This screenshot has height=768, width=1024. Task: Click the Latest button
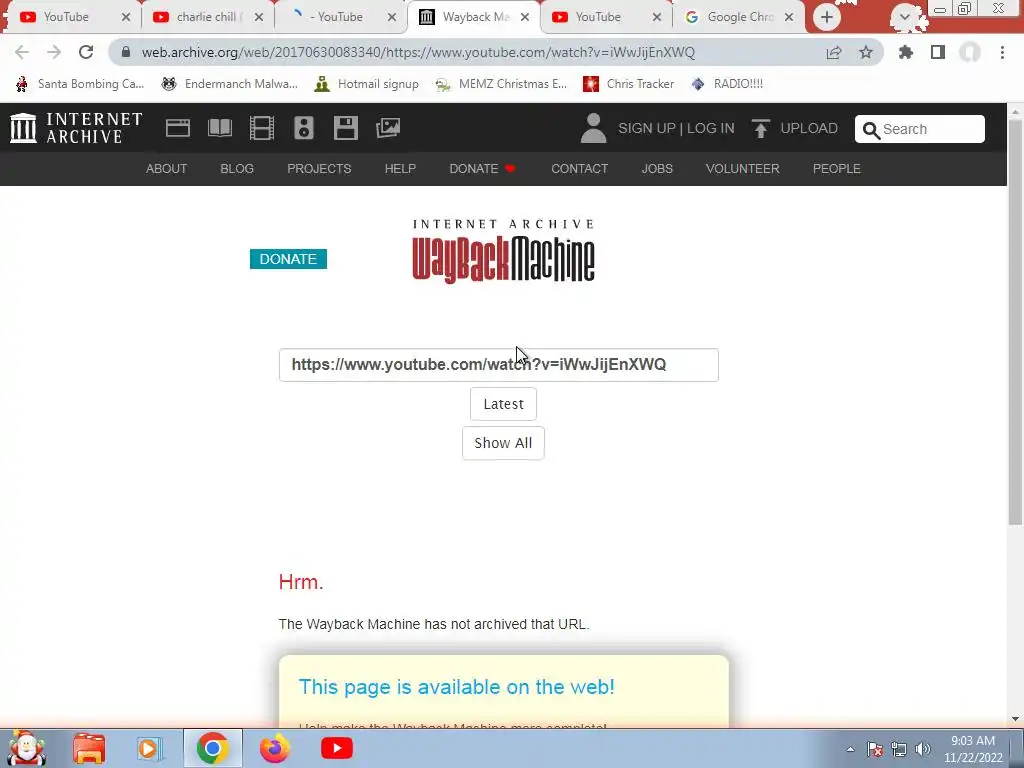tap(504, 404)
